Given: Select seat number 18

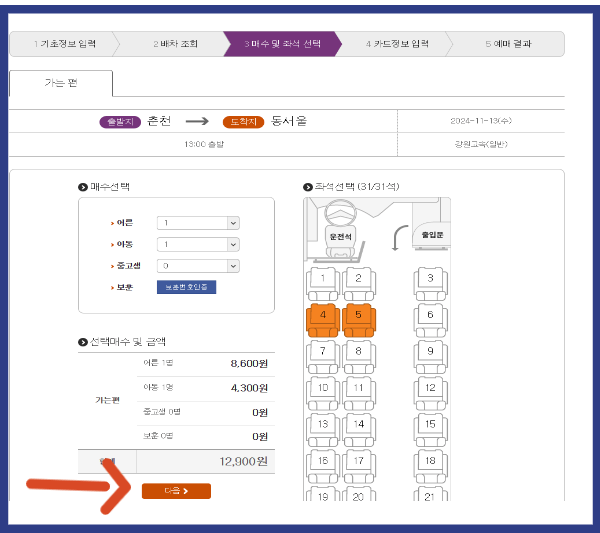Looking at the screenshot, I should (x=430, y=466).
